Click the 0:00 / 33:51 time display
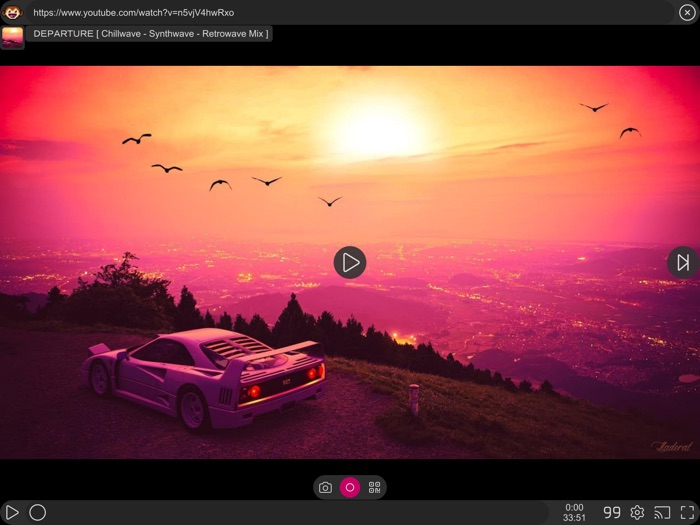The image size is (700, 525). tap(574, 512)
